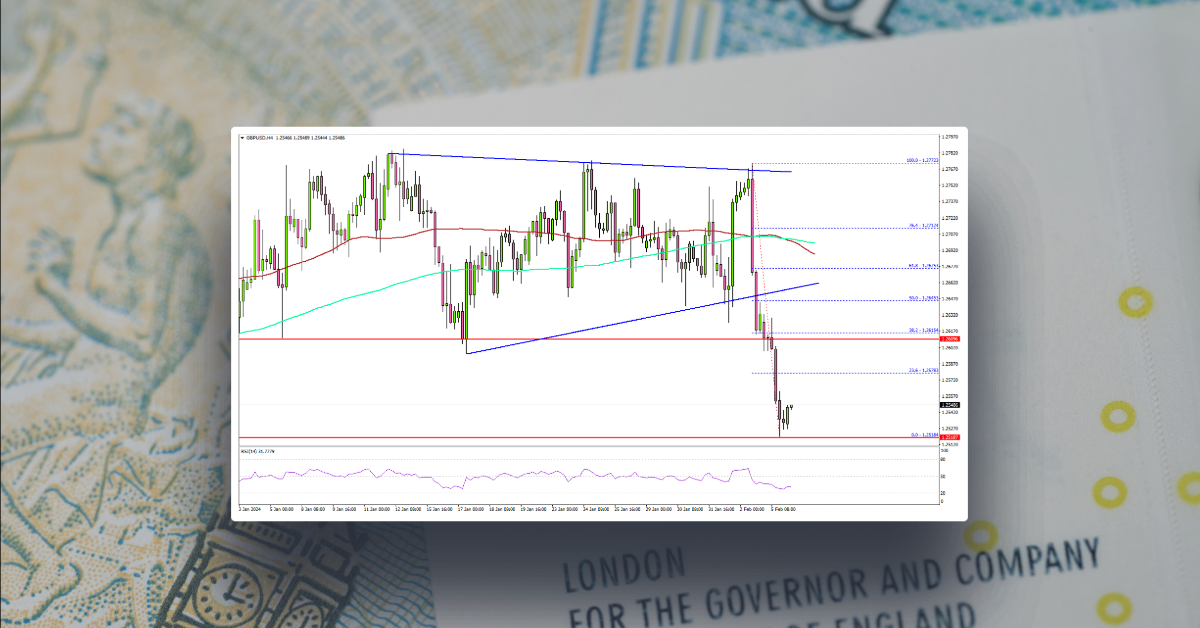1200x628 pixels.
Task: Click the red horizontal support line
Action: pyautogui.click(x=400, y=338)
